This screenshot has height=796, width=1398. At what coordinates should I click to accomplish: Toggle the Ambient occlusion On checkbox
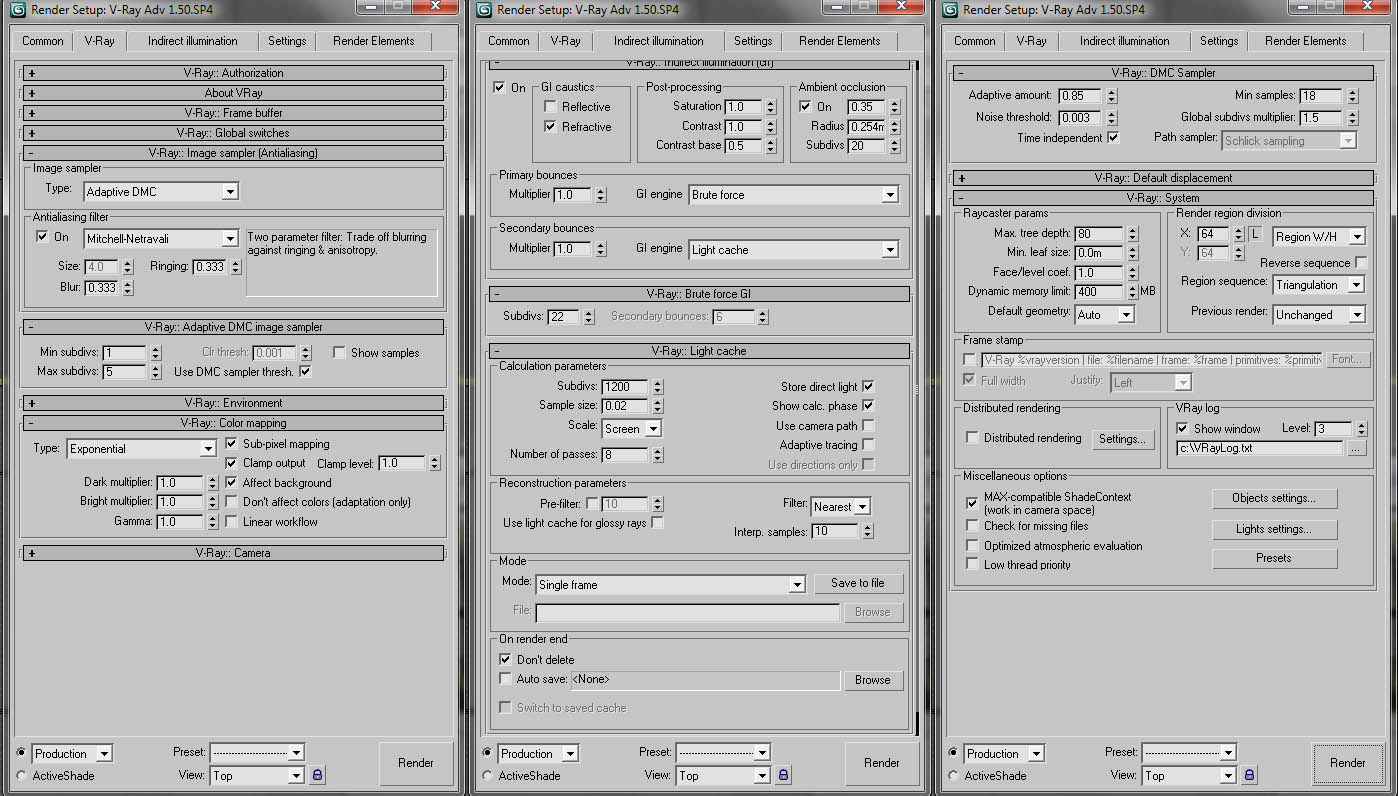click(x=805, y=107)
